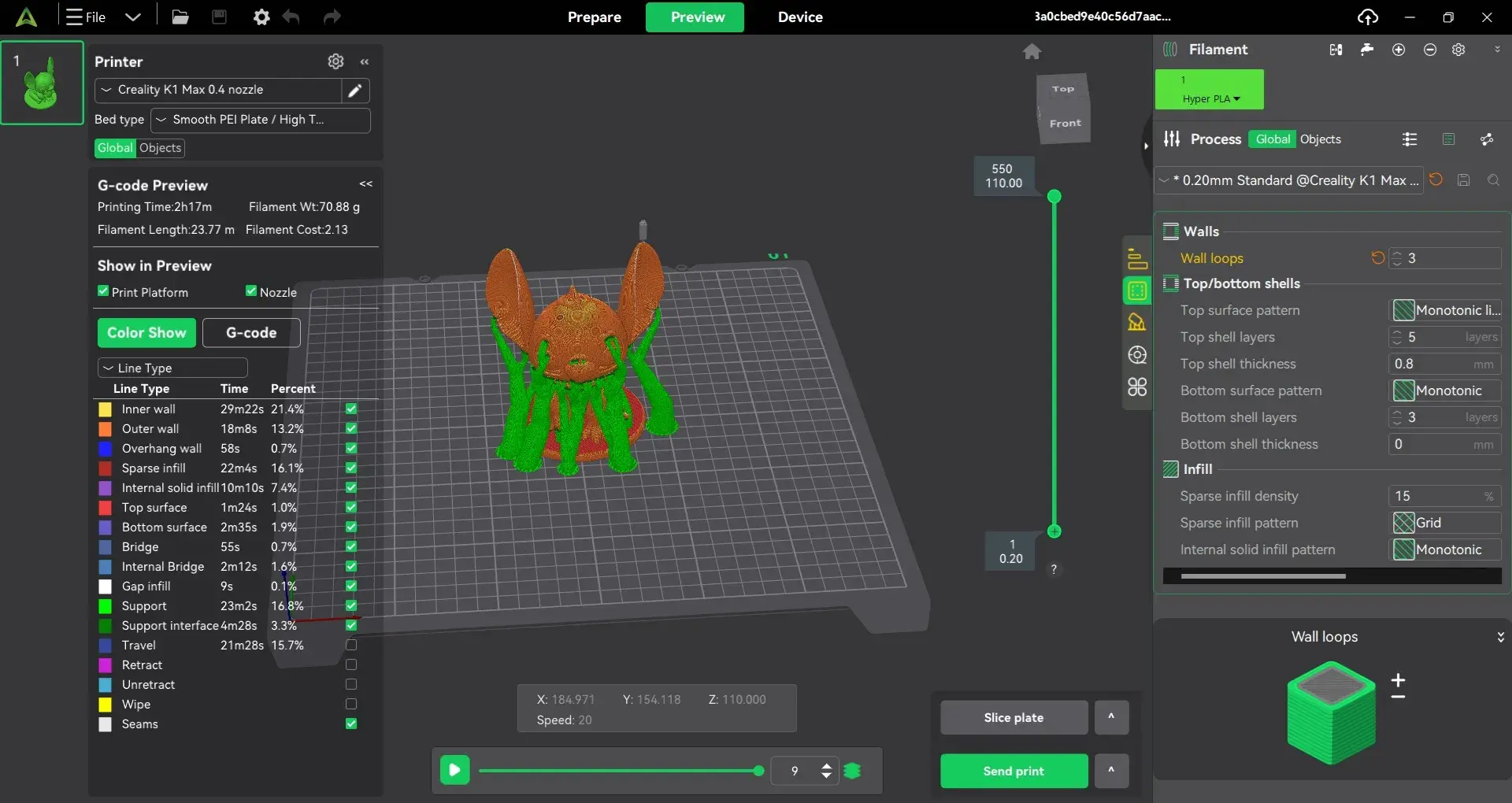The image size is (1512, 803).
Task: Play the G-code preview animation
Action: tap(454, 770)
